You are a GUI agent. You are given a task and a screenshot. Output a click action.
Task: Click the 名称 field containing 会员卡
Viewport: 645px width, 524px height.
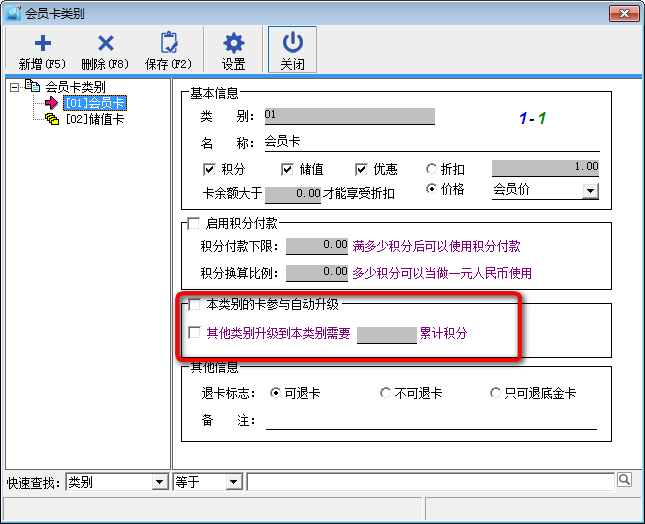pos(432,142)
